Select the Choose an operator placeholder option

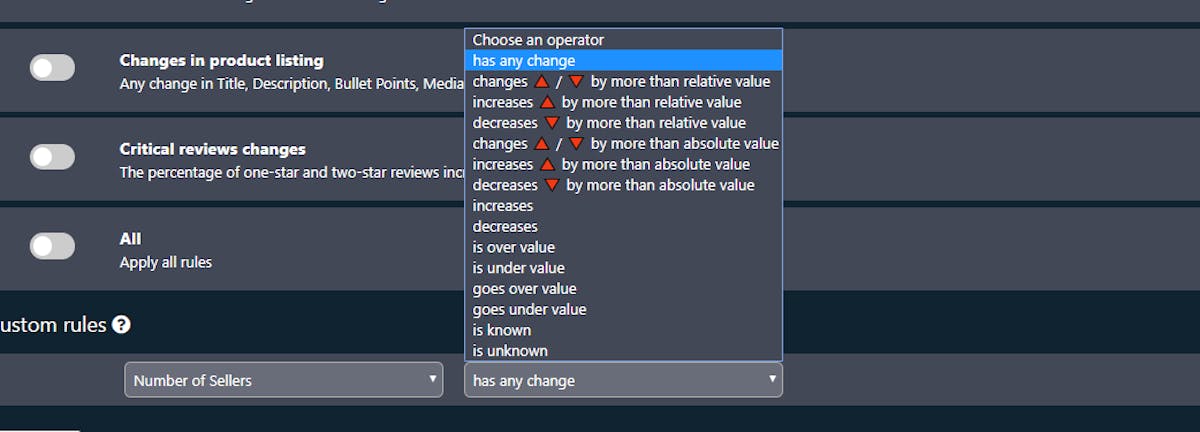coord(623,40)
